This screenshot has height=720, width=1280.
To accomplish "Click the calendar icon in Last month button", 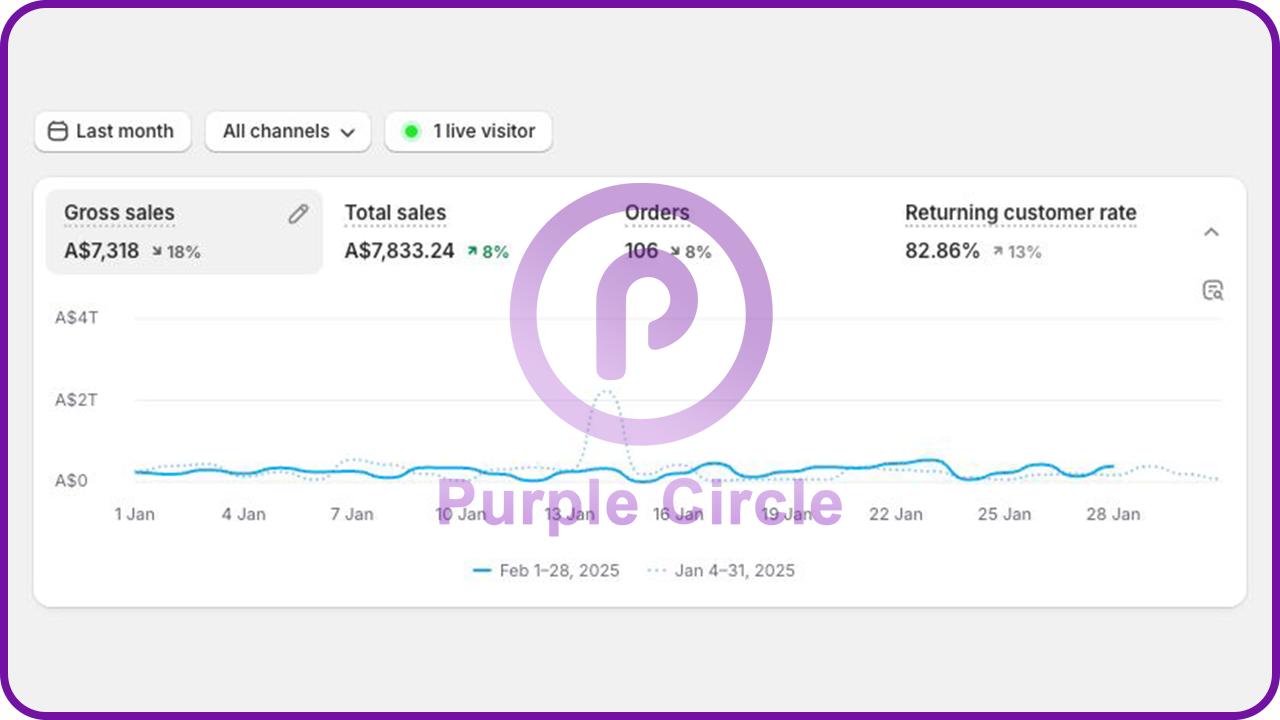I will [x=58, y=131].
